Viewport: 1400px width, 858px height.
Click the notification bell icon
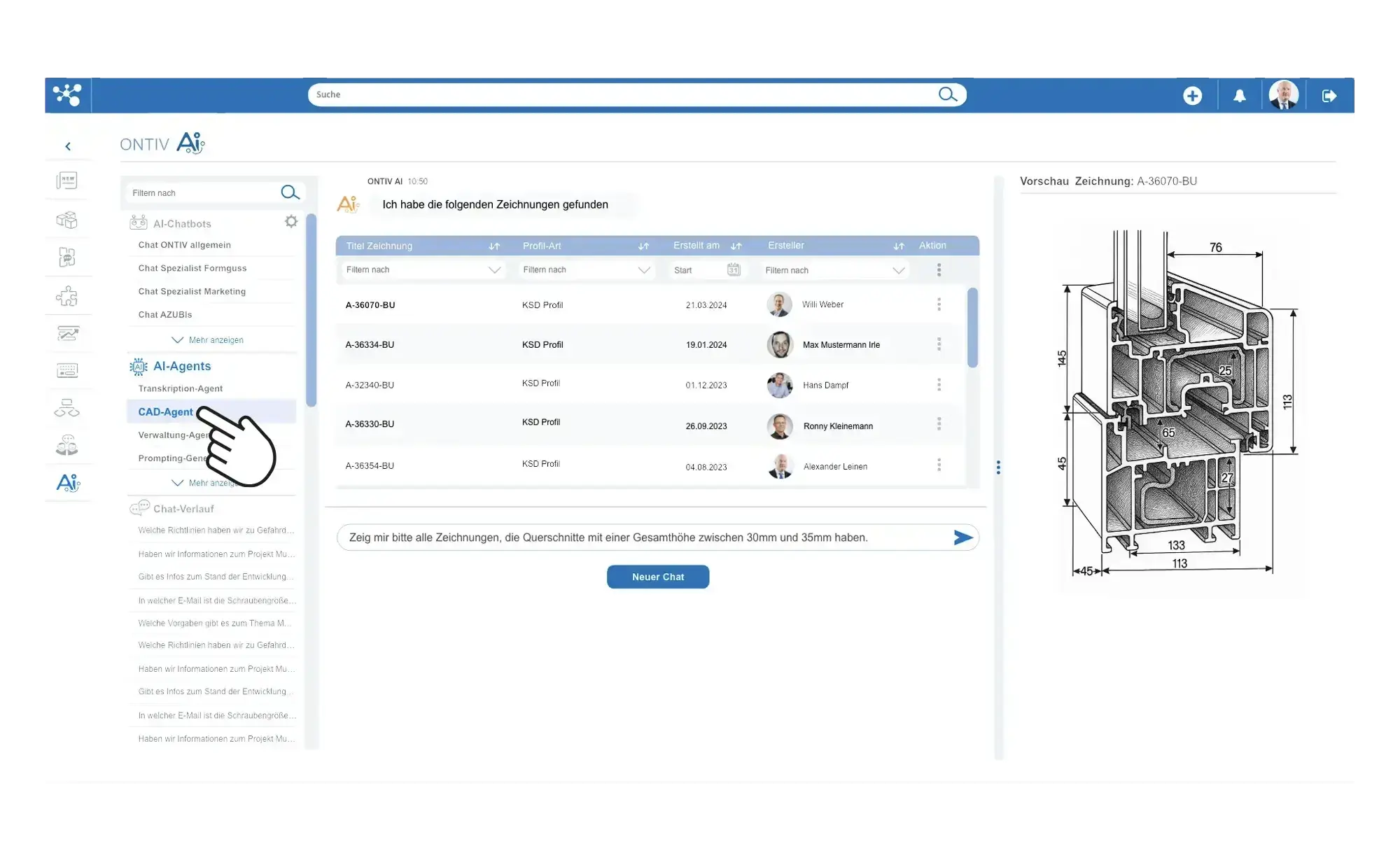pos(1239,96)
